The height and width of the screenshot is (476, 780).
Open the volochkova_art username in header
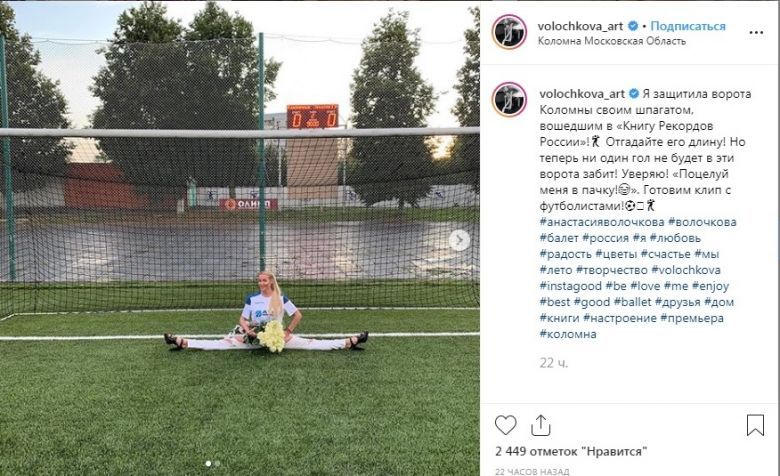(581, 26)
